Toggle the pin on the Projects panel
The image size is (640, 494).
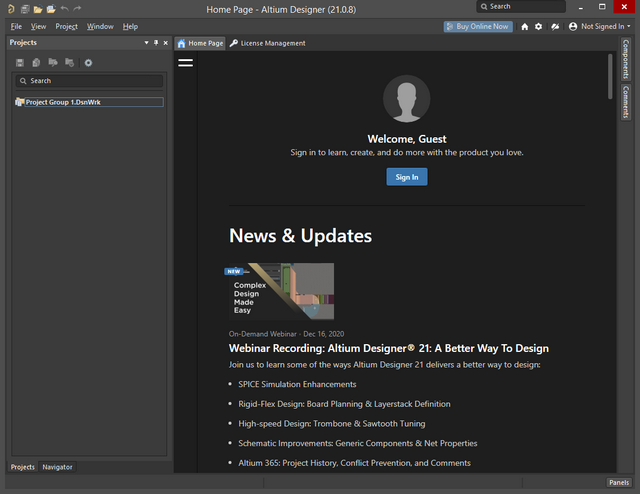pyautogui.click(x=155, y=43)
